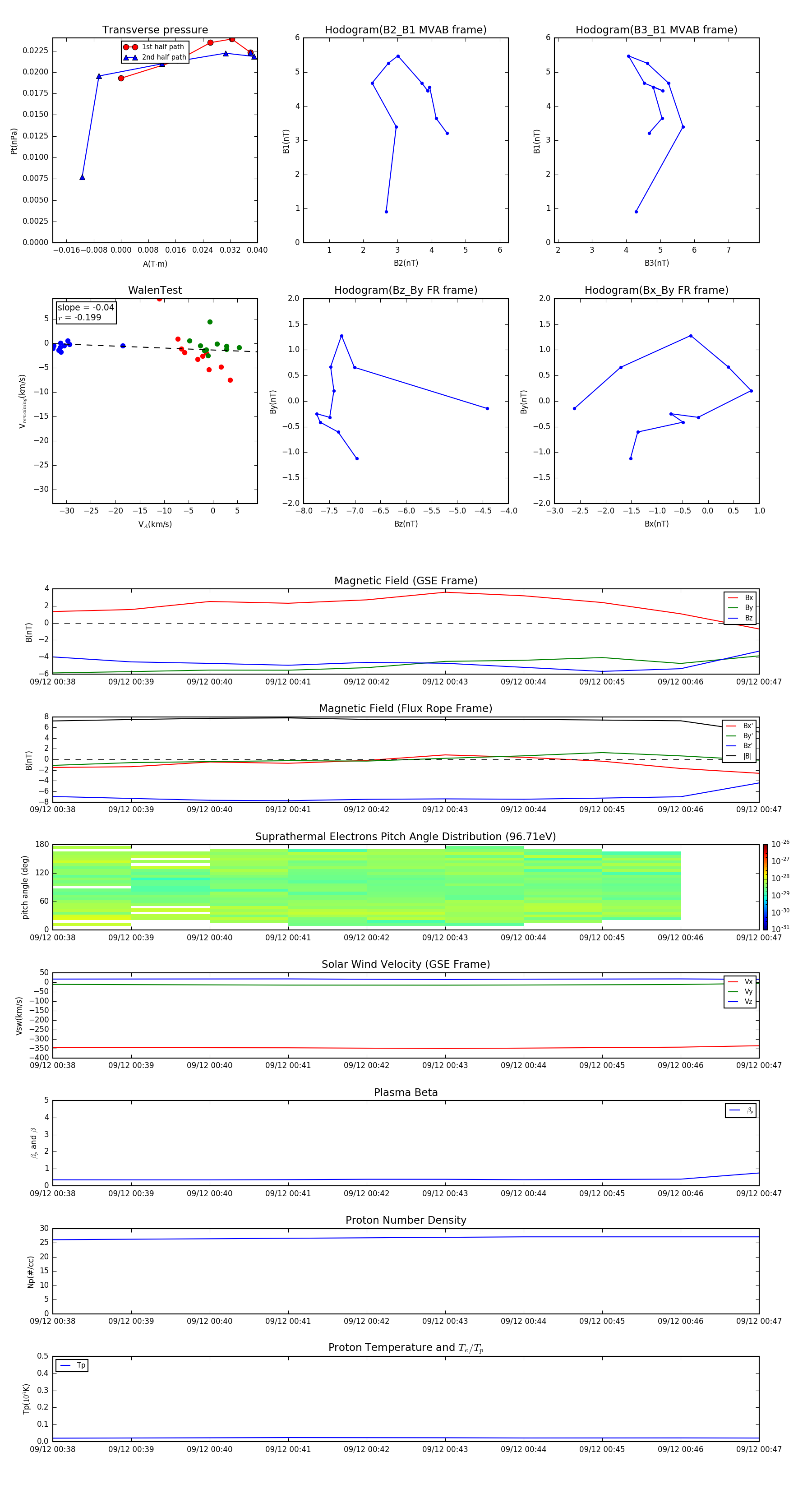Viewport: 812px width, 1489px height.
Task: Click the lowest blue triangle point in Transverse pressure
Action: [x=82, y=177]
